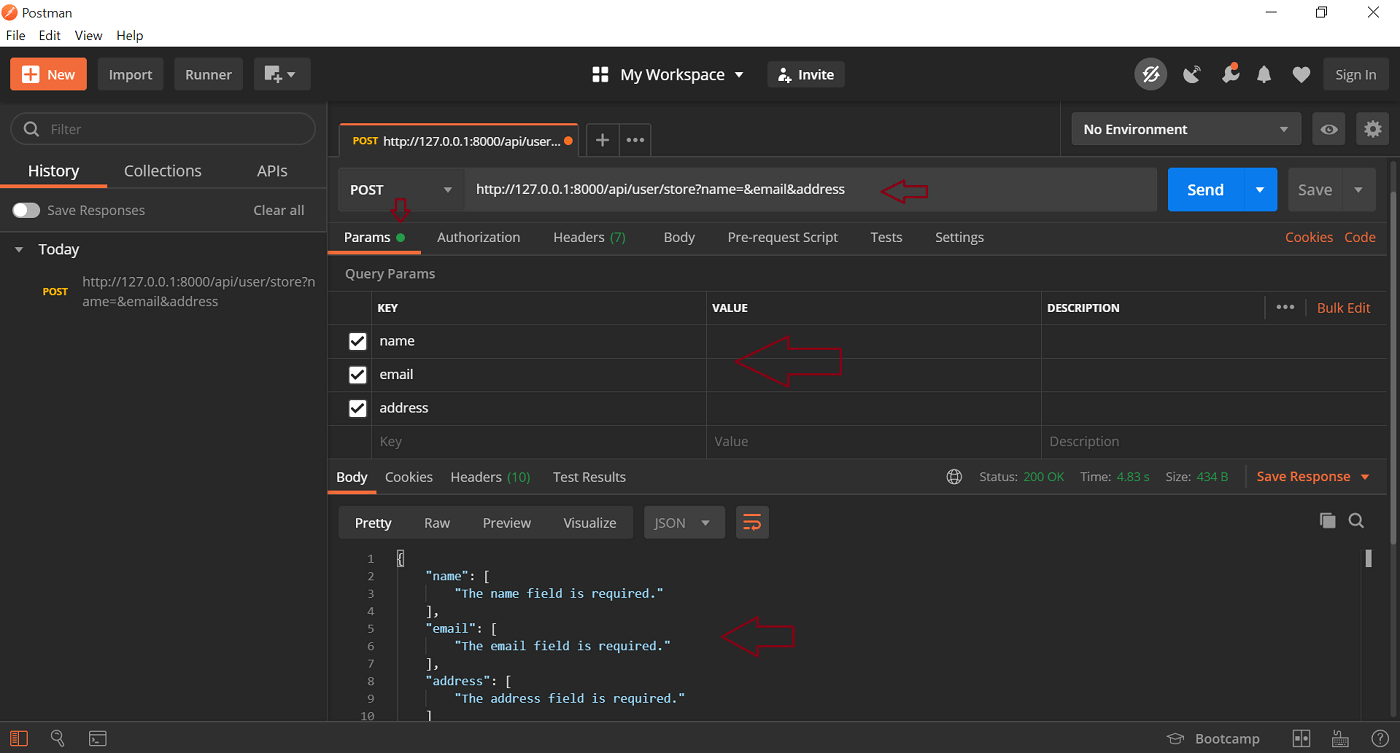Switch to the Collections tab
Image resolution: width=1400 pixels, height=753 pixels.
(x=163, y=171)
